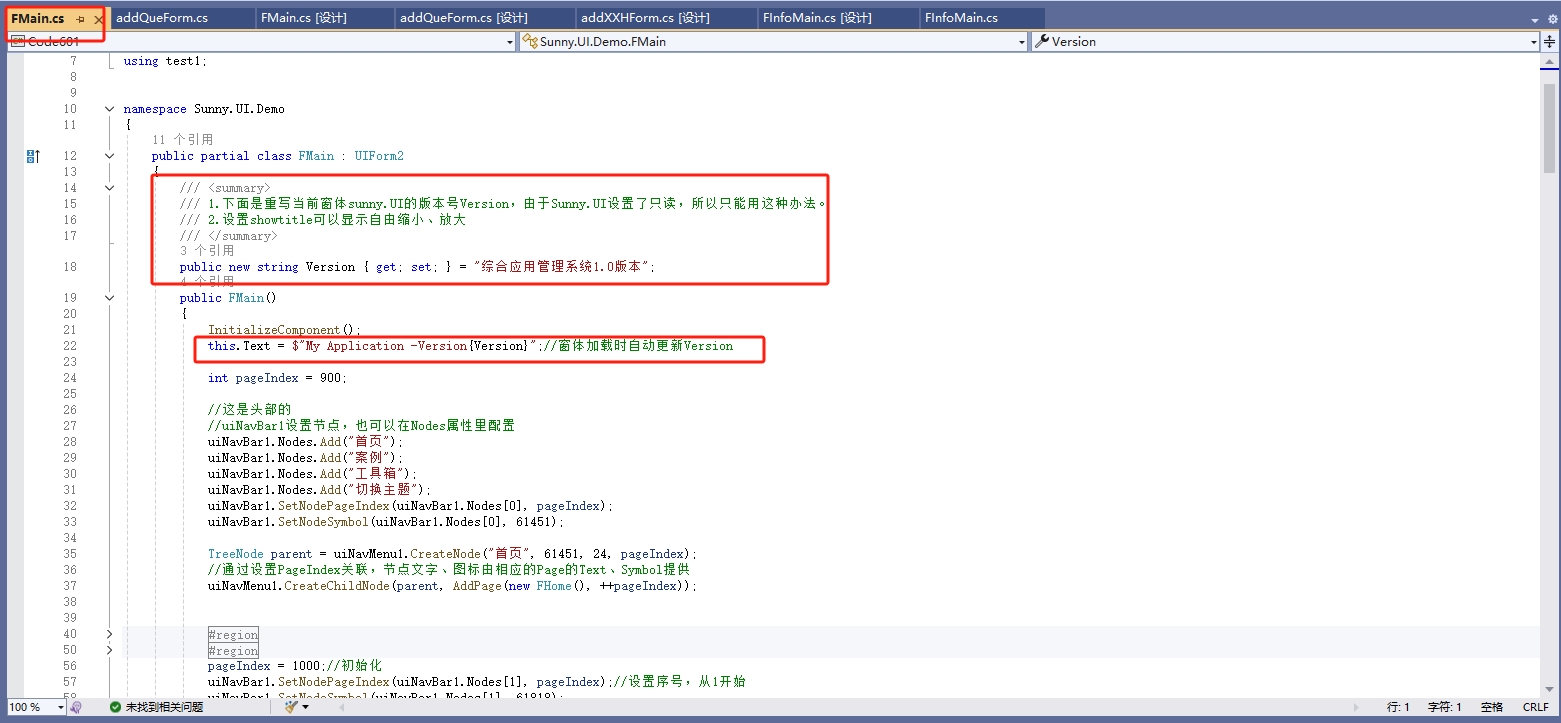
Task: Click on 'using test1;' line
Action: 165,61
